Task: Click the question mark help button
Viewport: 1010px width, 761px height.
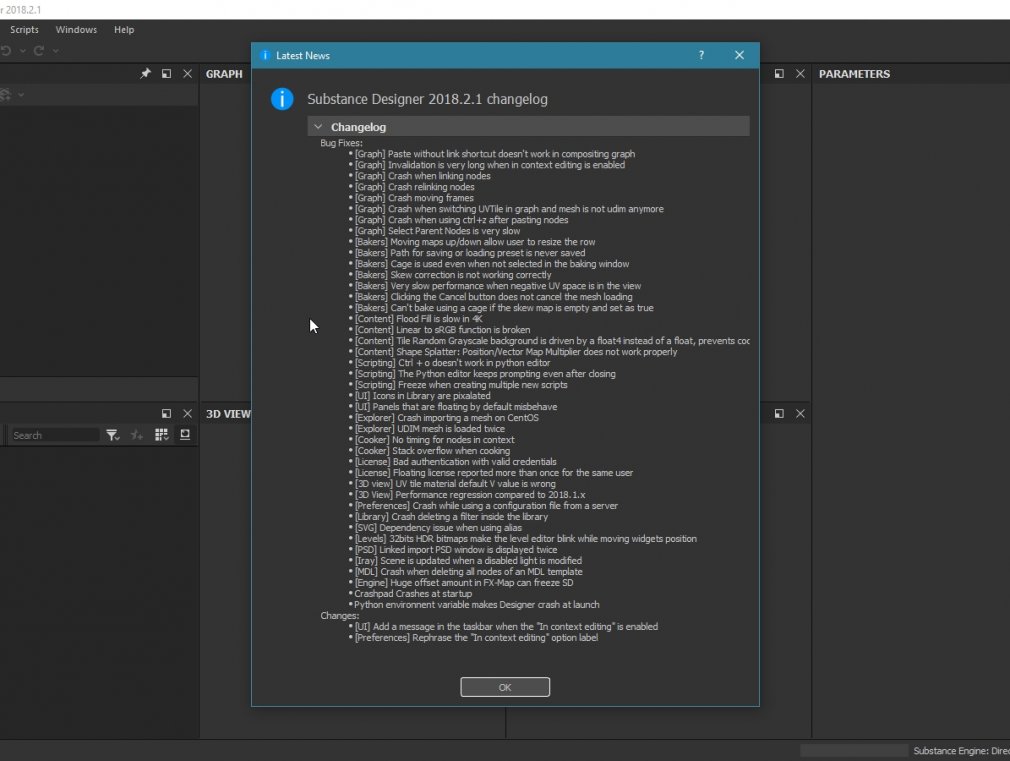Action: (x=701, y=55)
